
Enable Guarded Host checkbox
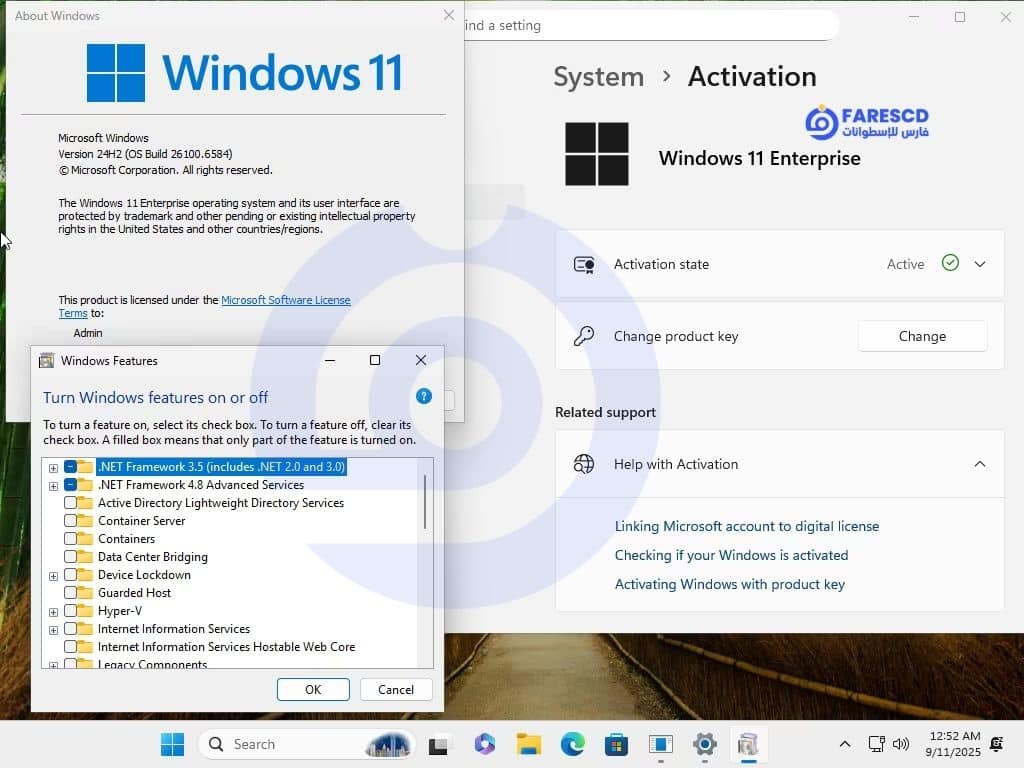pyautogui.click(x=71, y=592)
